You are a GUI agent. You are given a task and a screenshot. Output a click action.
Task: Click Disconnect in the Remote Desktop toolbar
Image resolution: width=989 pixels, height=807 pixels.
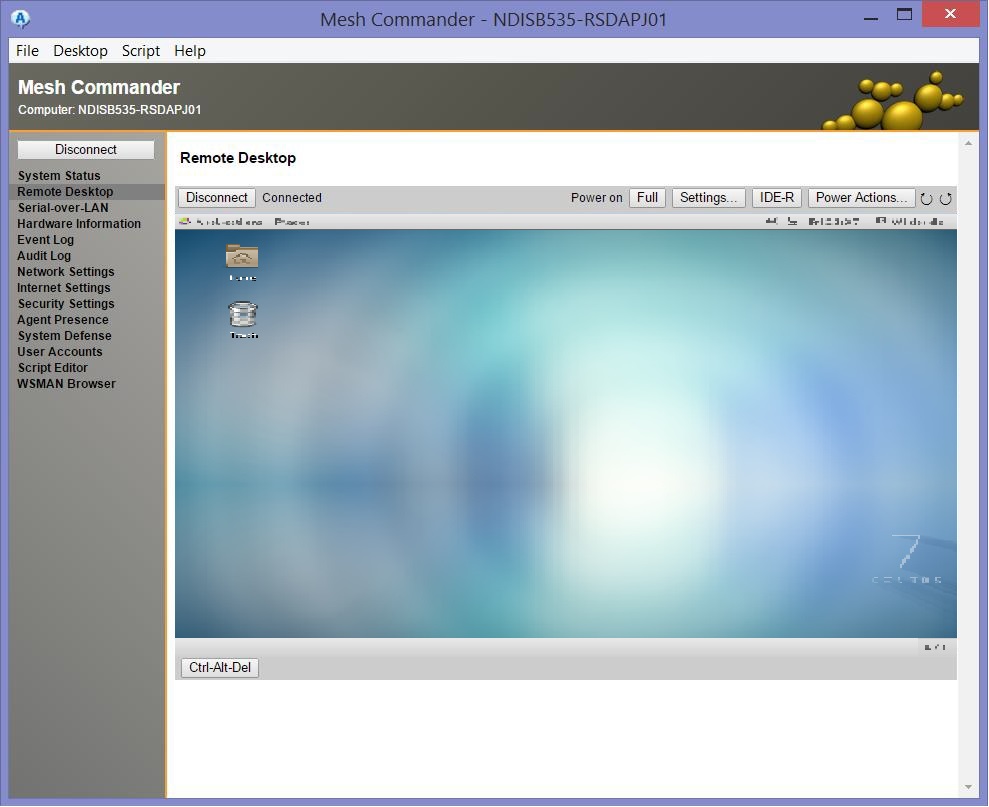tap(216, 197)
